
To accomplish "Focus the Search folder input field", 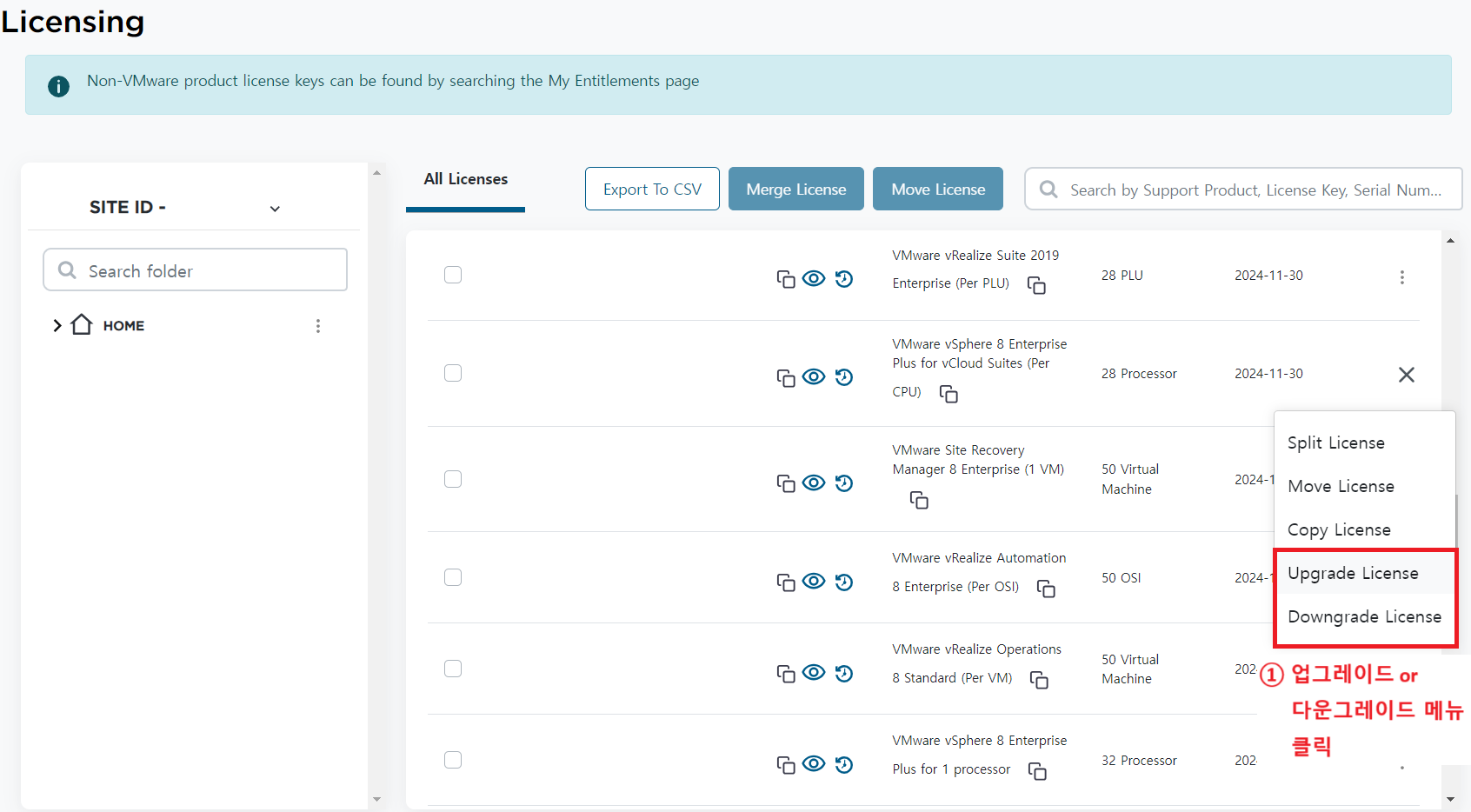I will [x=196, y=271].
